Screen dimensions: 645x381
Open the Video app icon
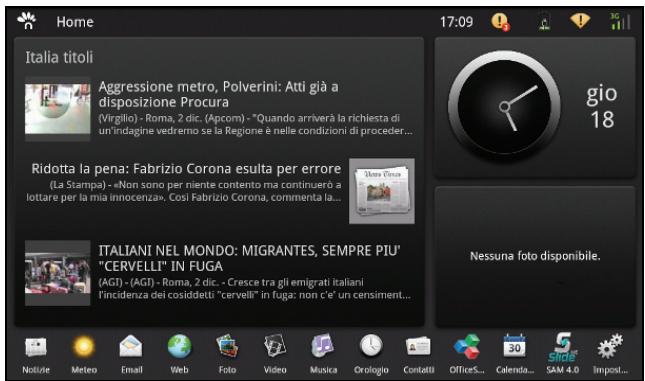click(275, 346)
